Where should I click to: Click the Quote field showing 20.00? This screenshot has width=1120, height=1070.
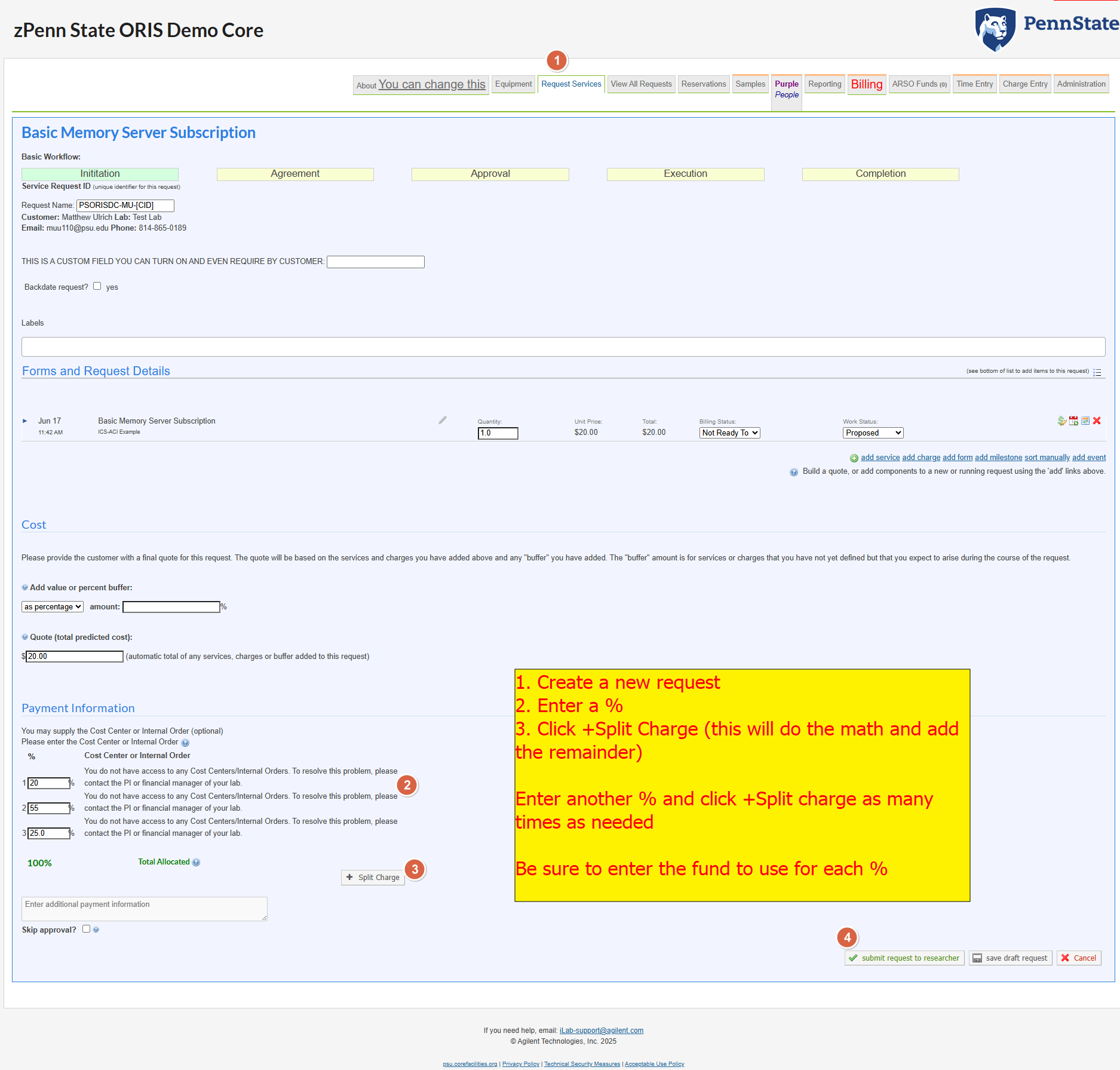coord(75,657)
